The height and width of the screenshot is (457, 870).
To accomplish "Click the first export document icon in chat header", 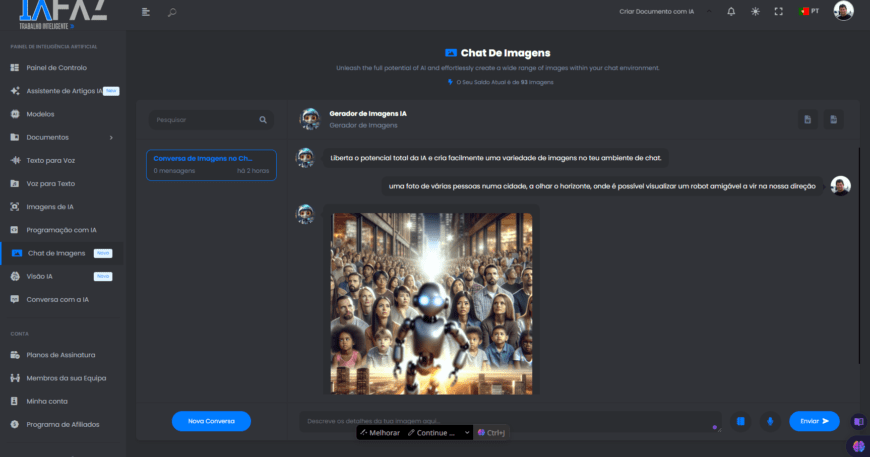I will [x=808, y=120].
